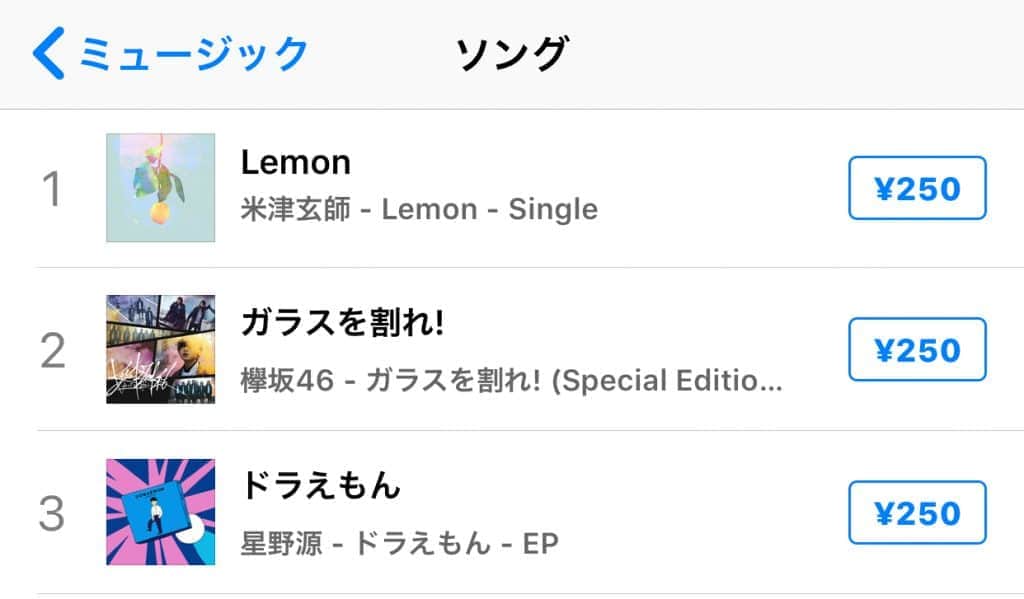Tap the ソング page title
The width and height of the screenshot is (1024, 599).
click(x=512, y=53)
